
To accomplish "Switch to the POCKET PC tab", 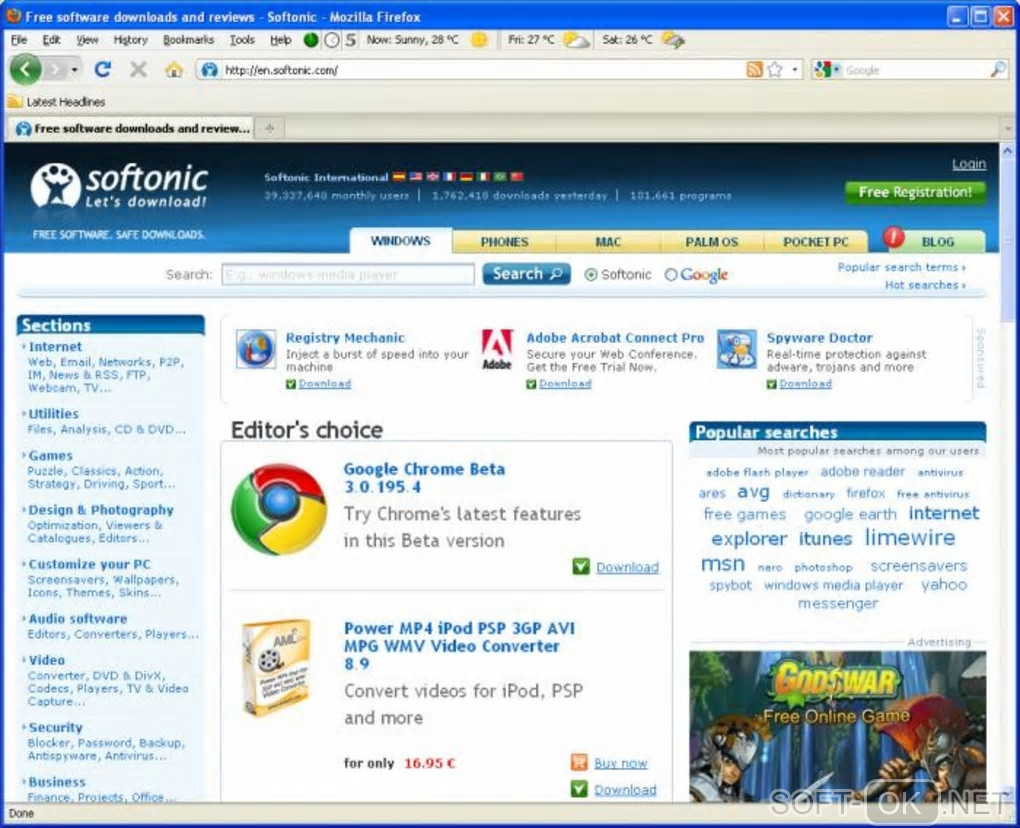I will [x=816, y=241].
